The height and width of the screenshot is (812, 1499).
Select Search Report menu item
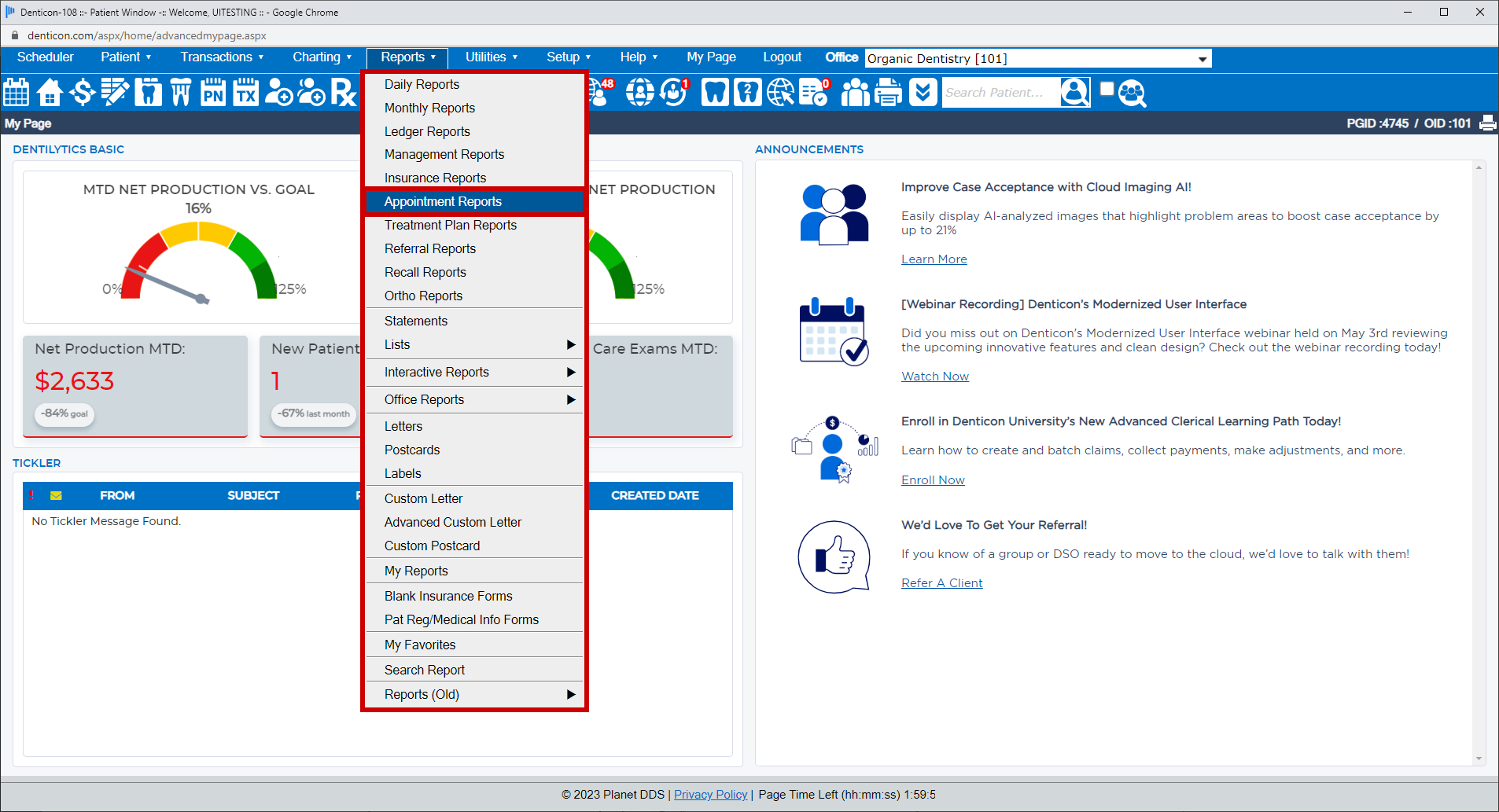click(x=475, y=671)
